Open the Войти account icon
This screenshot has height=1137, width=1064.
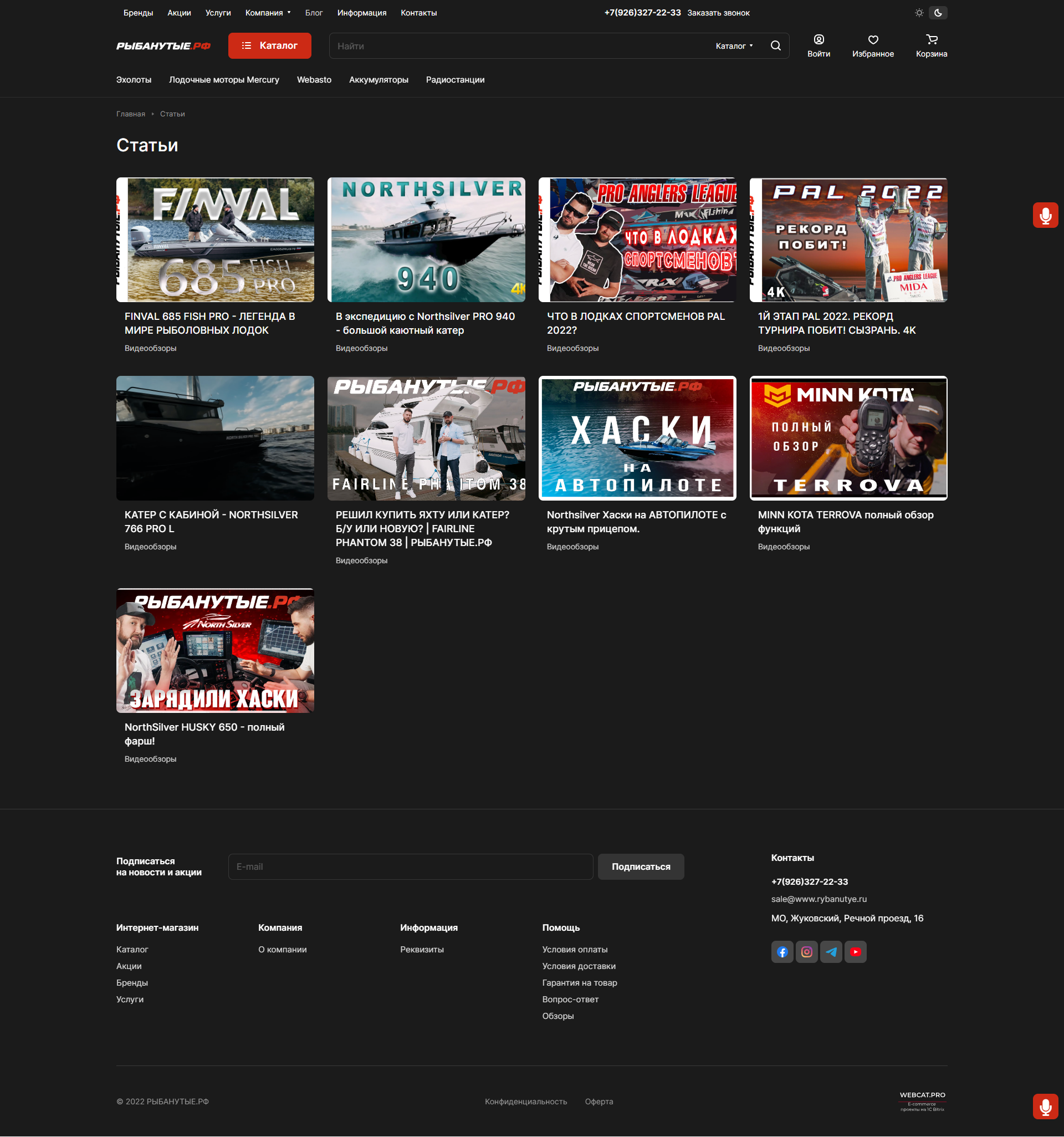pyautogui.click(x=819, y=39)
